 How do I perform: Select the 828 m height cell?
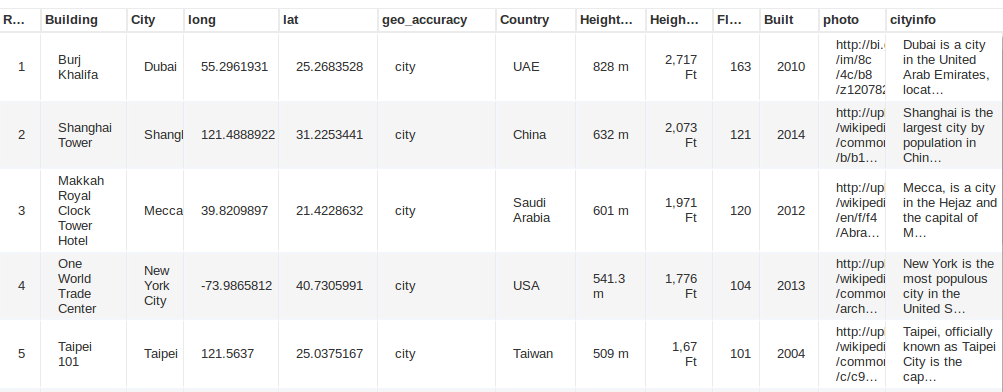pos(611,67)
